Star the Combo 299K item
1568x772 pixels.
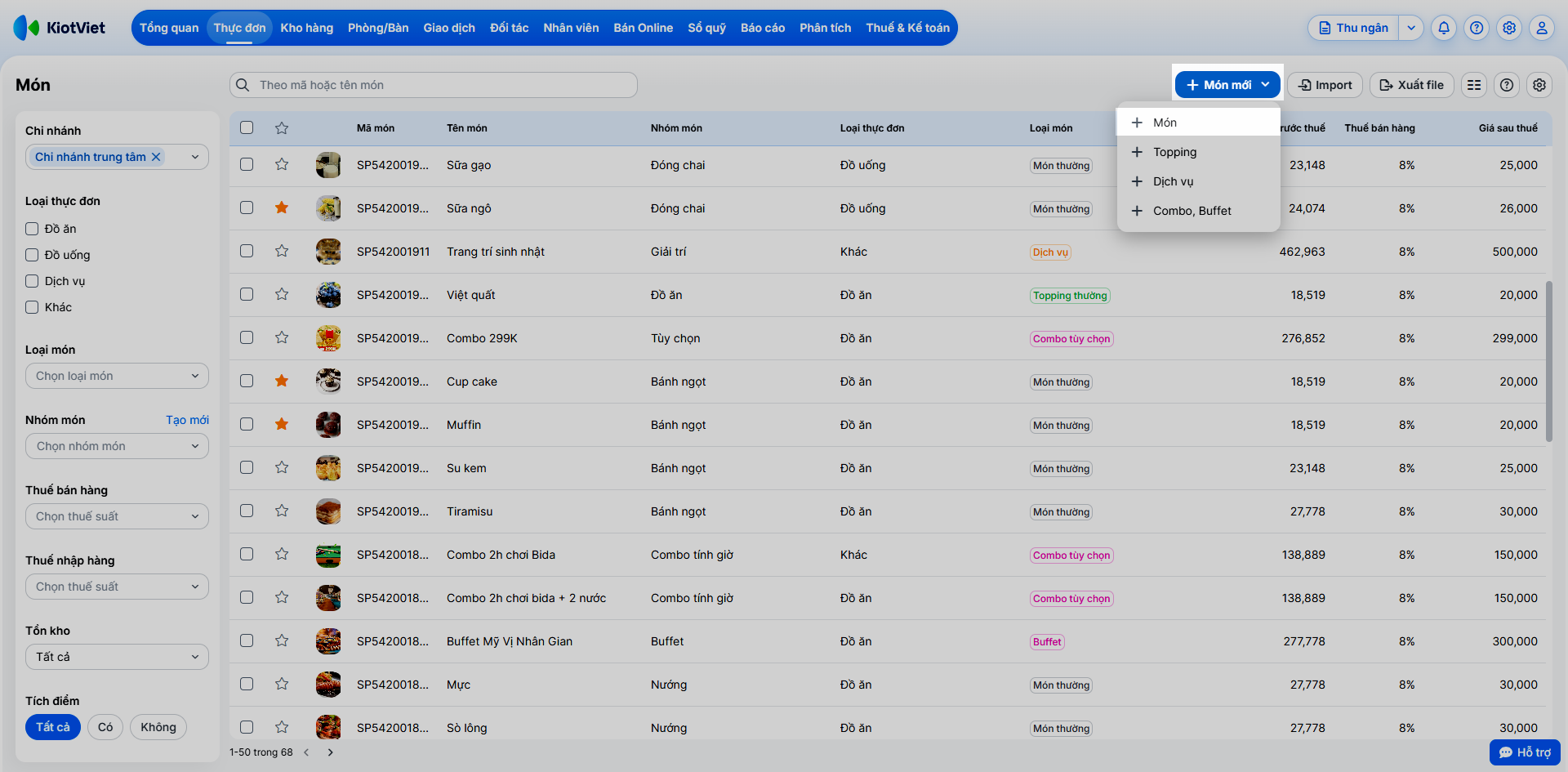282,337
